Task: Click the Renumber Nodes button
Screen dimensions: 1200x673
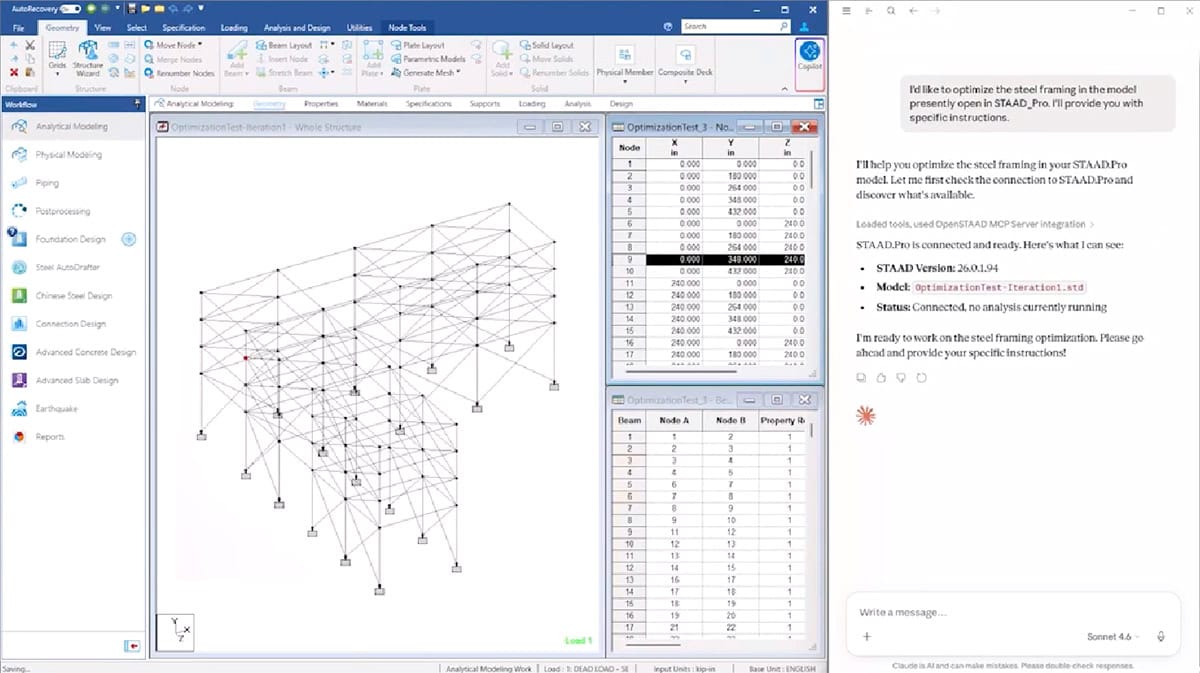Action: click(179, 73)
